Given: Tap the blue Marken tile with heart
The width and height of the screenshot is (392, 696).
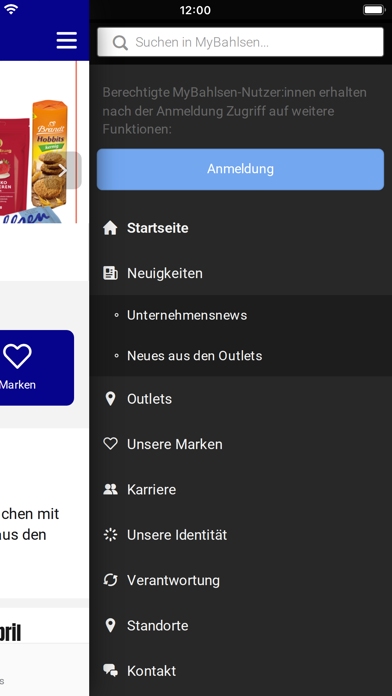Looking at the screenshot, I should point(37,368).
